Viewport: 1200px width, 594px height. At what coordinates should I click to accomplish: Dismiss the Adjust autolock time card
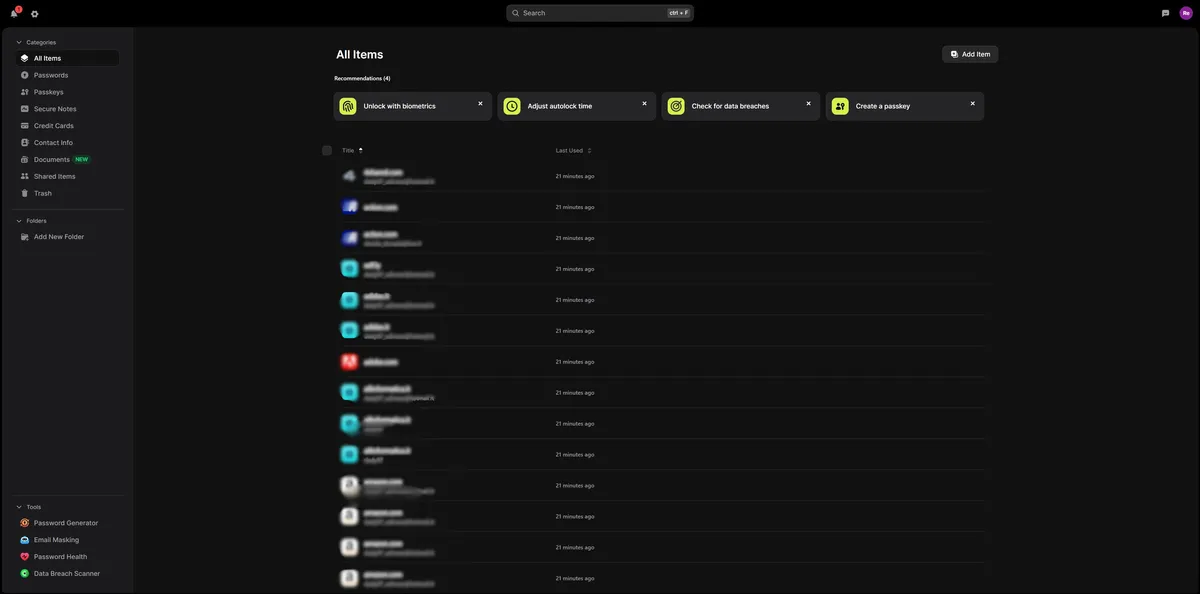pyautogui.click(x=644, y=103)
